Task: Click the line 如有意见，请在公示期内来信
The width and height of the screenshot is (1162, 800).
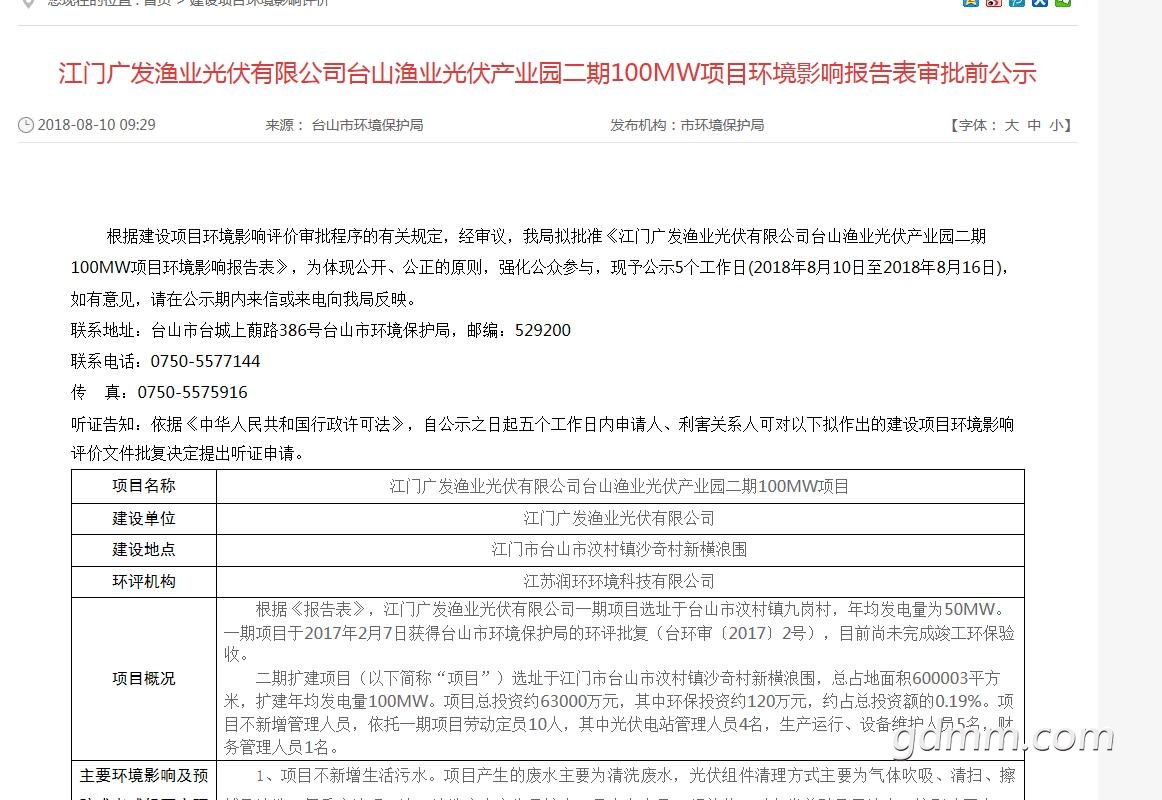Action: pos(246,299)
